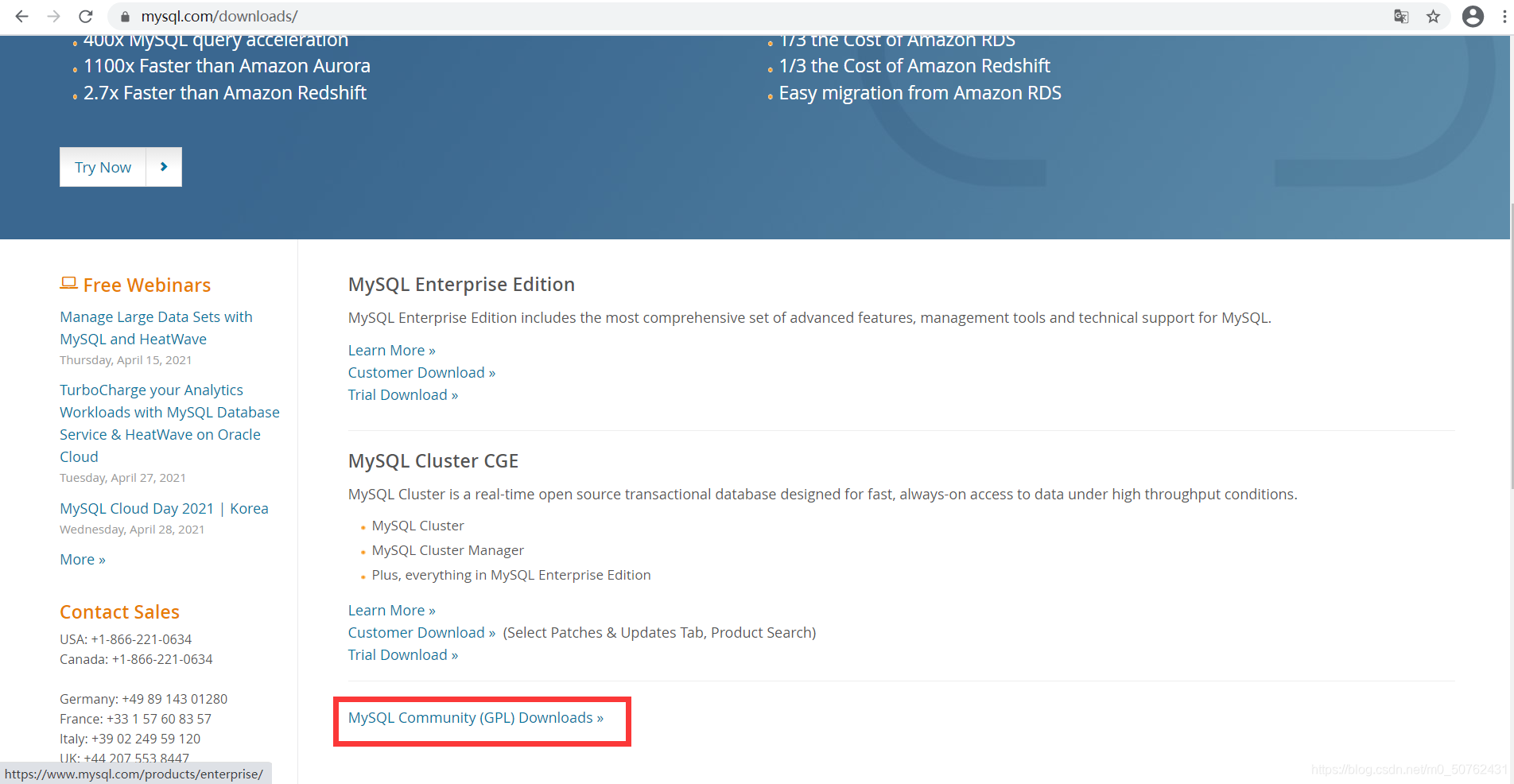Viewport: 1514px width, 784px height.
Task: Open the browser three-dot menu
Action: (x=1504, y=16)
